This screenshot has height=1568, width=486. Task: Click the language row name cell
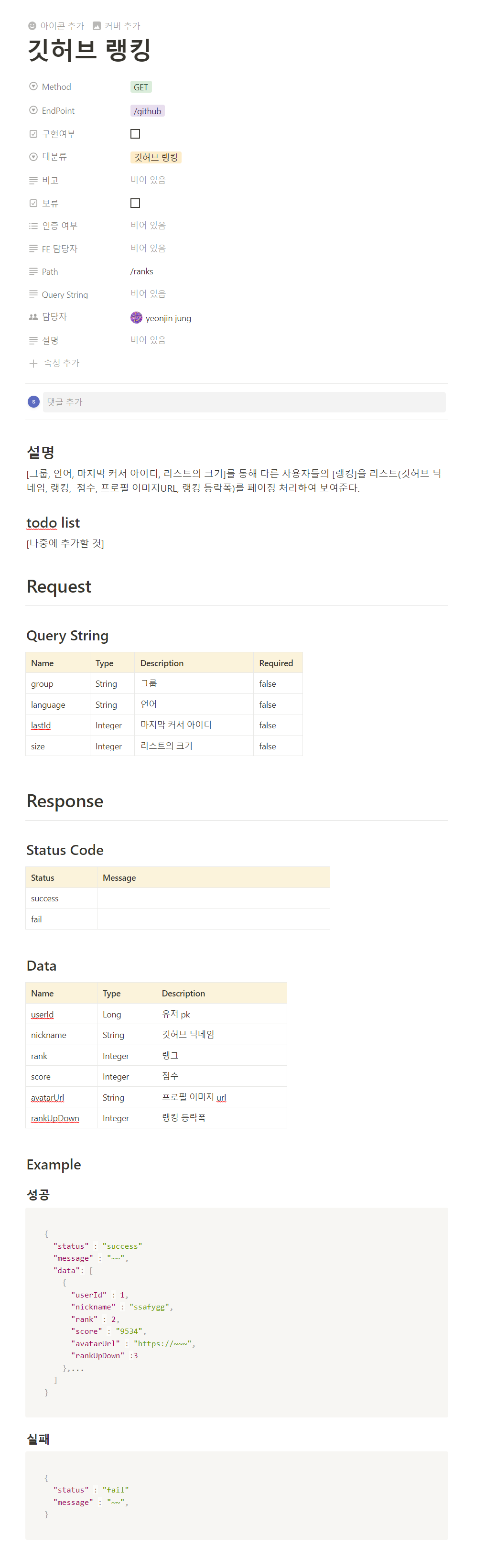pyautogui.click(x=58, y=704)
